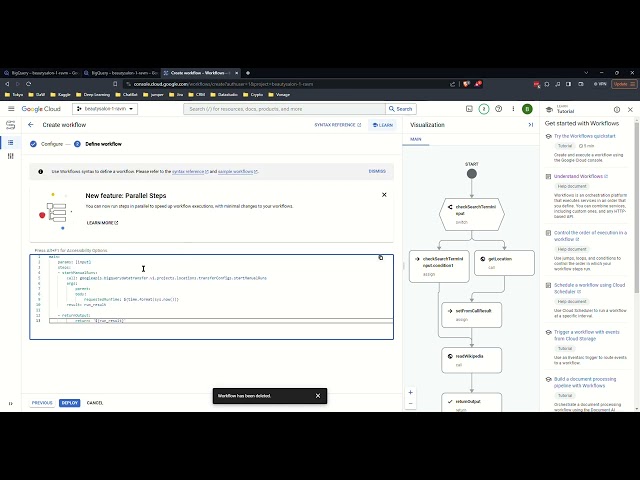Select the checkSearchTermInInput switch node
640x480 pixels.
click(471, 214)
